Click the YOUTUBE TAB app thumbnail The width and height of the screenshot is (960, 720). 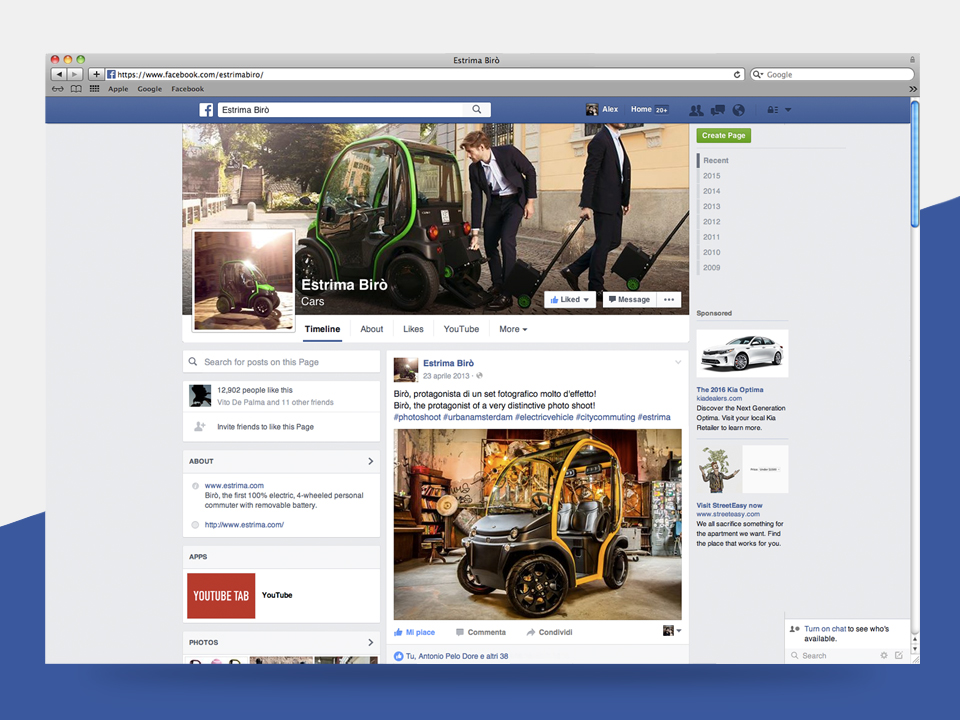221,596
